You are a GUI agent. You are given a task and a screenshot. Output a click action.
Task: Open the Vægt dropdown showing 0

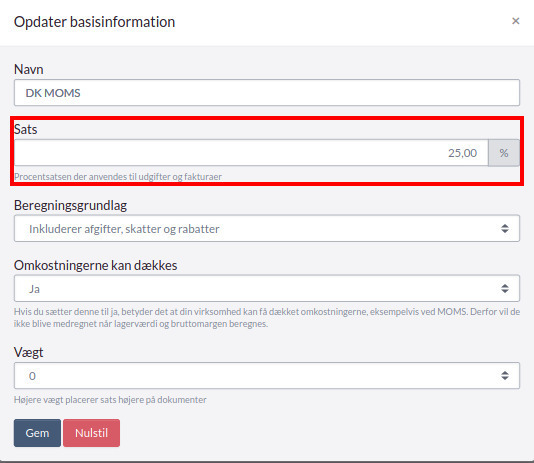267,376
